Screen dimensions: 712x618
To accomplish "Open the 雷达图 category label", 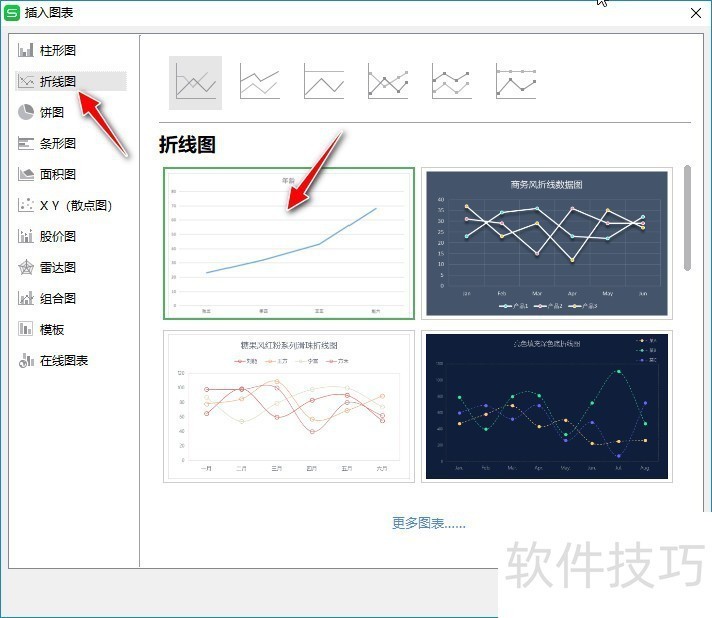I will tap(58, 267).
